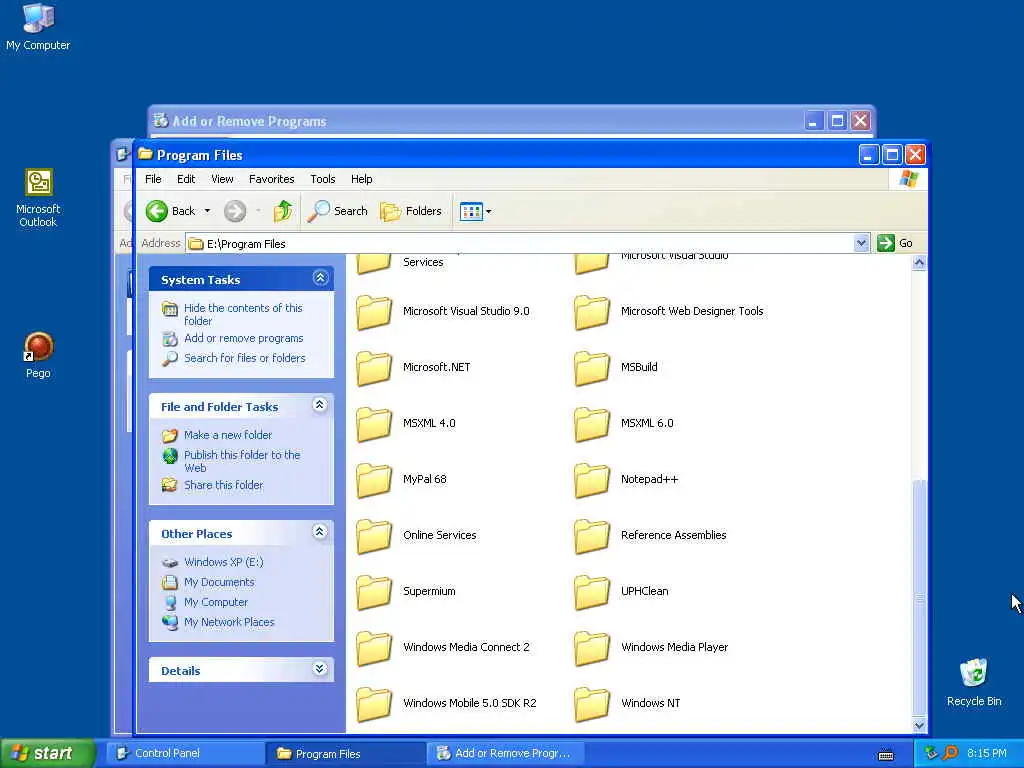The height and width of the screenshot is (768, 1024).
Task: Go back using the green Back arrow
Action: (157, 211)
